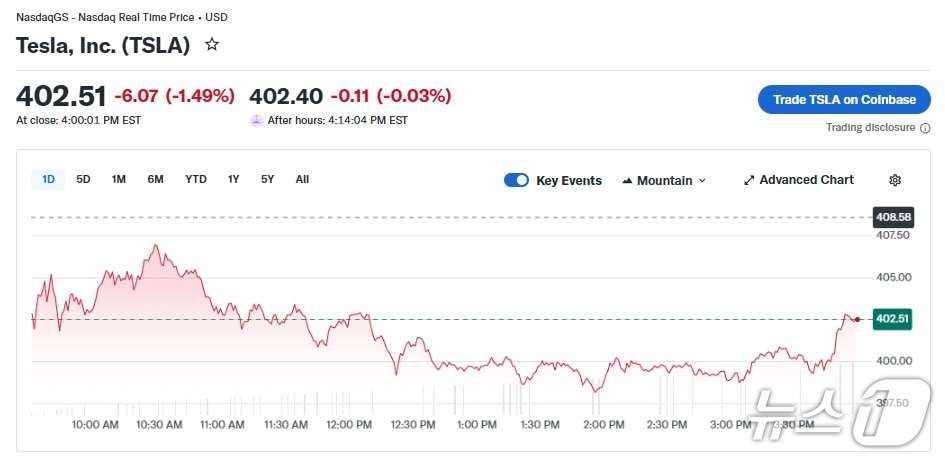Open the Trading disclosure link
The image size is (945, 460).
870,128
